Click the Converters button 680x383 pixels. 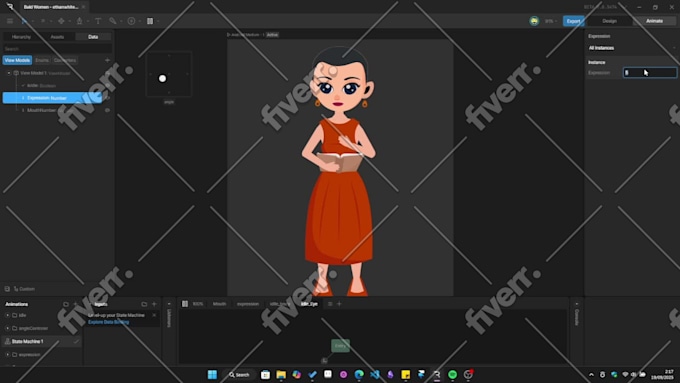(65, 60)
